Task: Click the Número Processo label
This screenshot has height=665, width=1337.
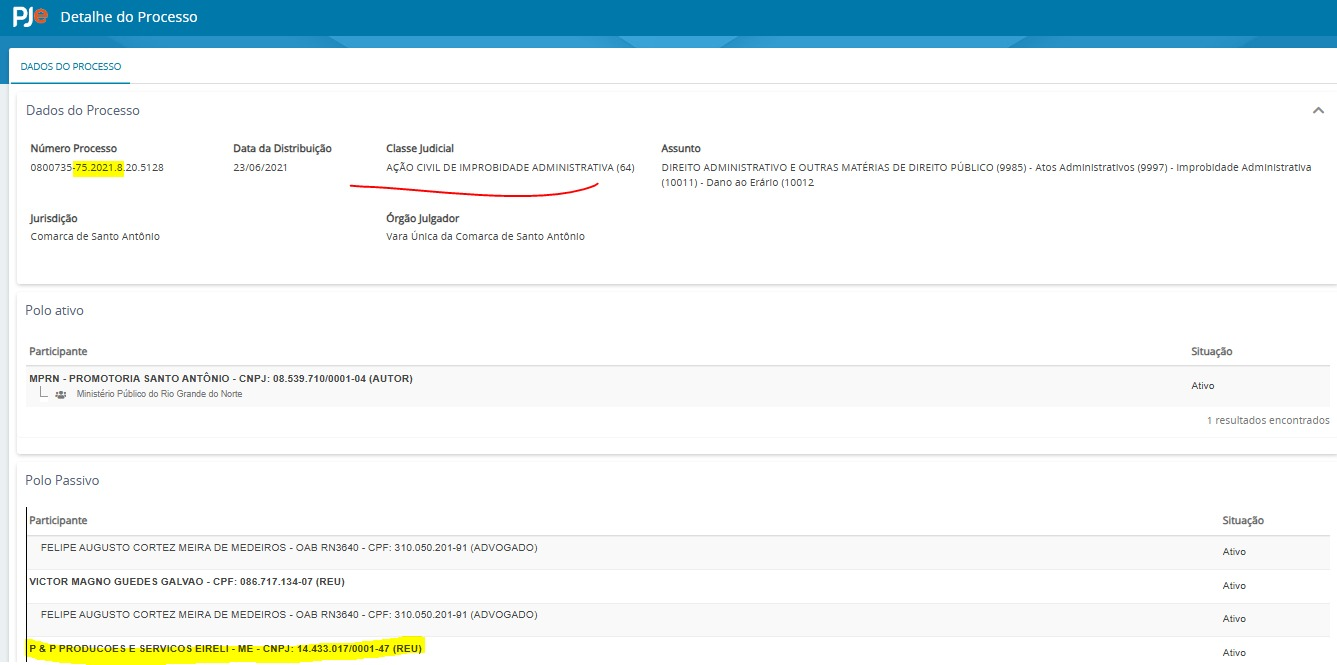Action: coord(73,148)
